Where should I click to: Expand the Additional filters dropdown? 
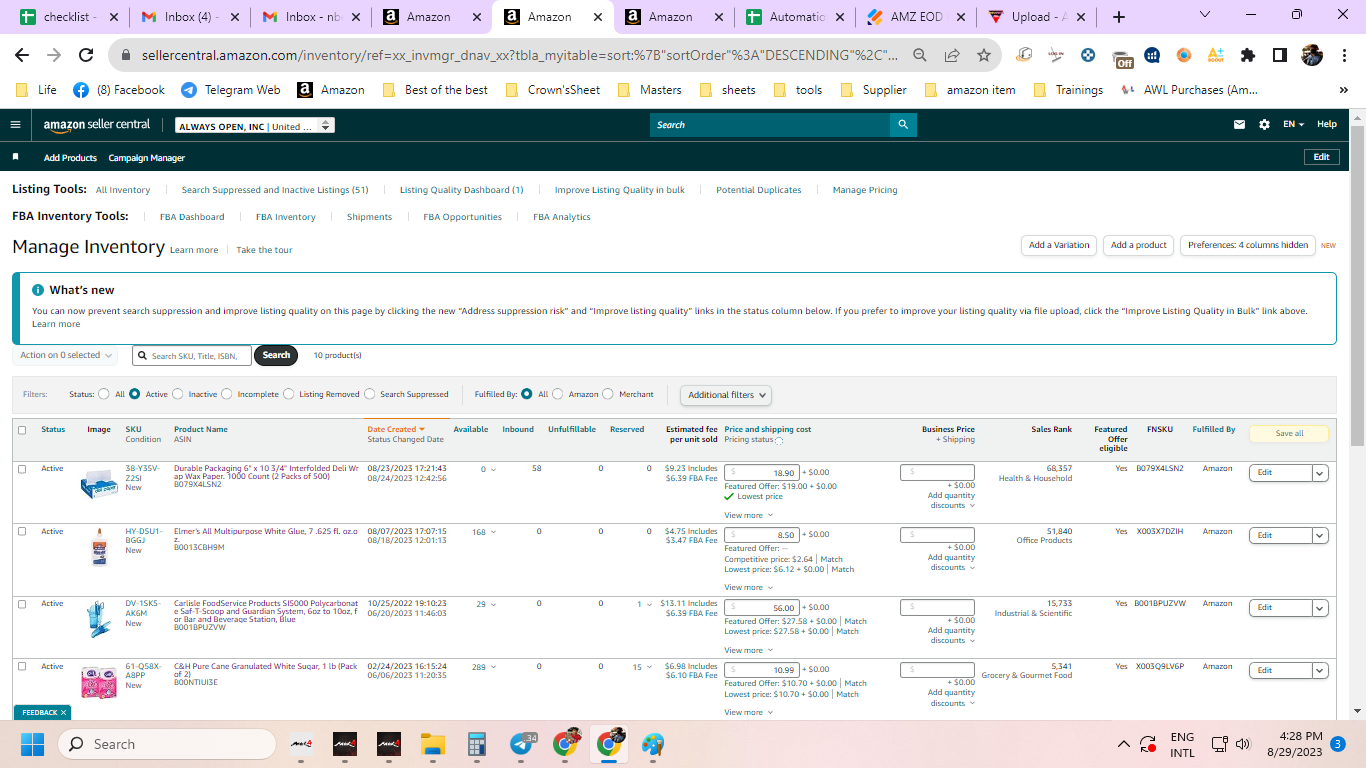(726, 395)
